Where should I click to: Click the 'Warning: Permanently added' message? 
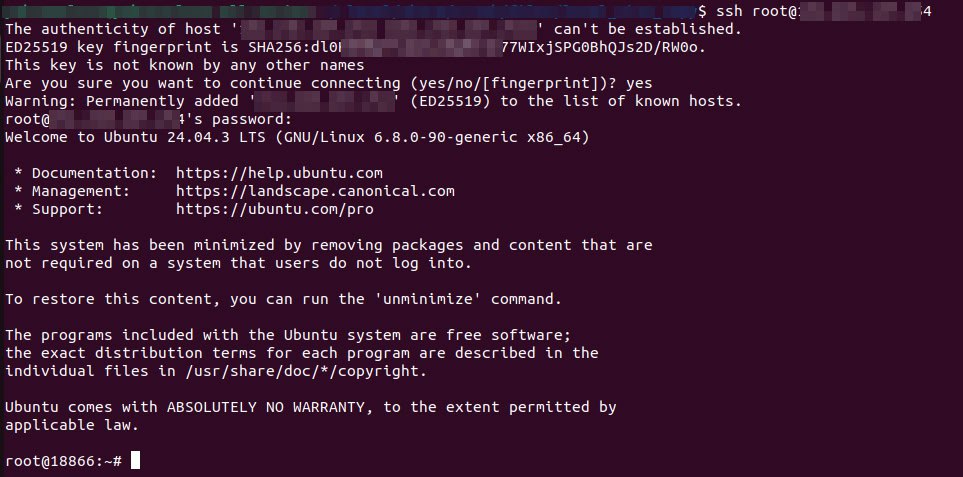(120, 101)
